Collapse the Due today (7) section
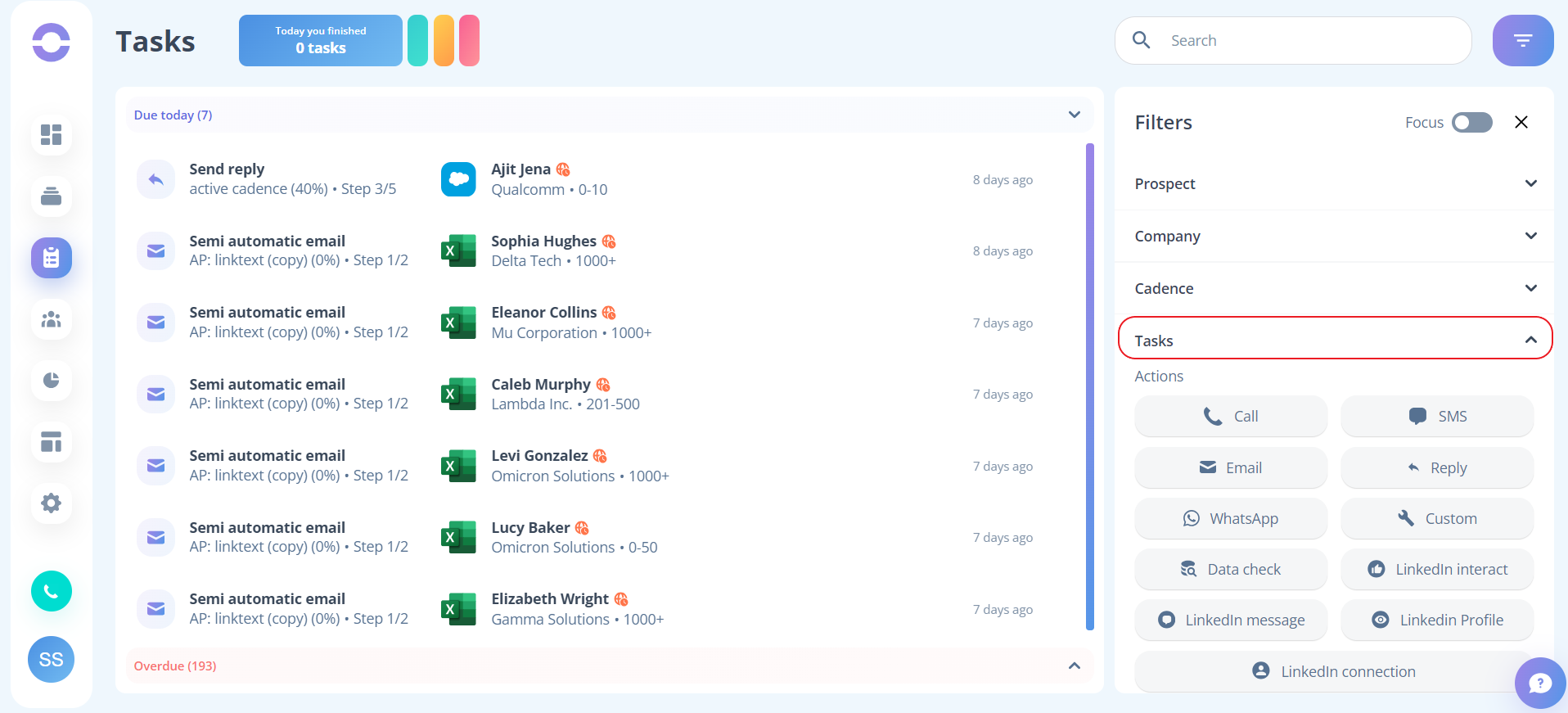 (x=609, y=115)
